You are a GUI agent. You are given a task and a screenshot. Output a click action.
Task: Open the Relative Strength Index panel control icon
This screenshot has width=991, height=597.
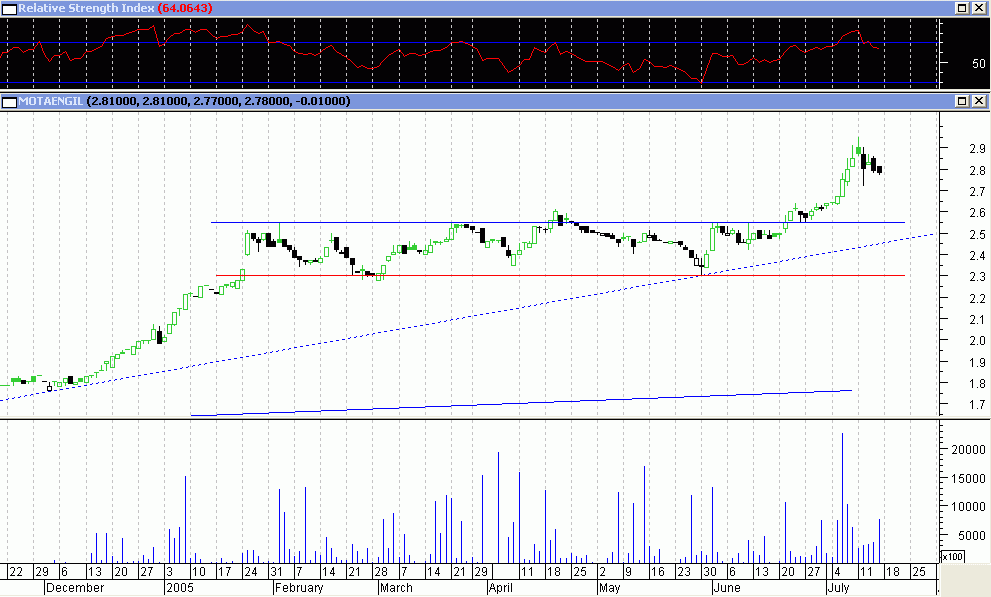click(x=9, y=8)
